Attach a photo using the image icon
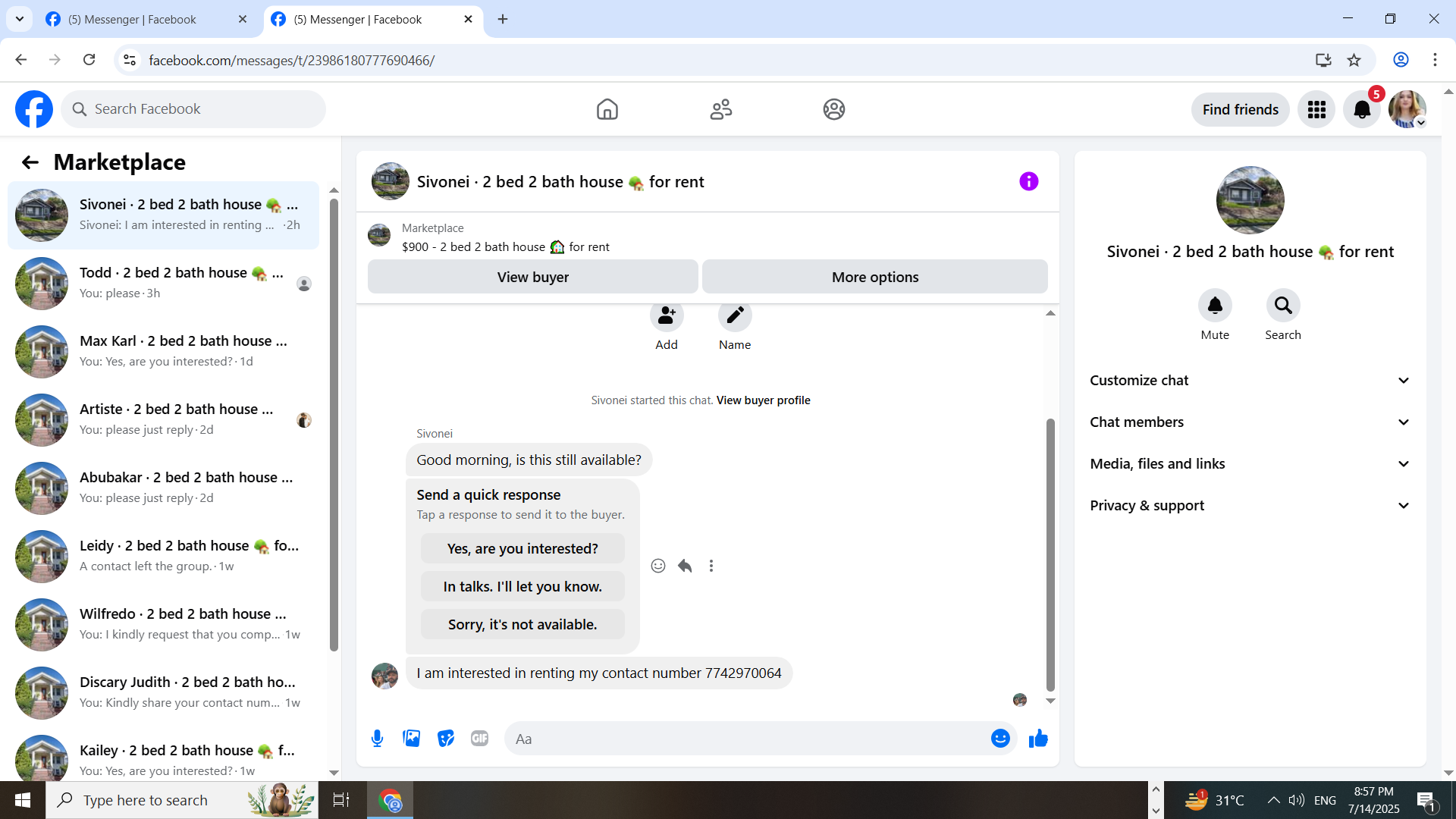The image size is (1456, 819). point(411,739)
